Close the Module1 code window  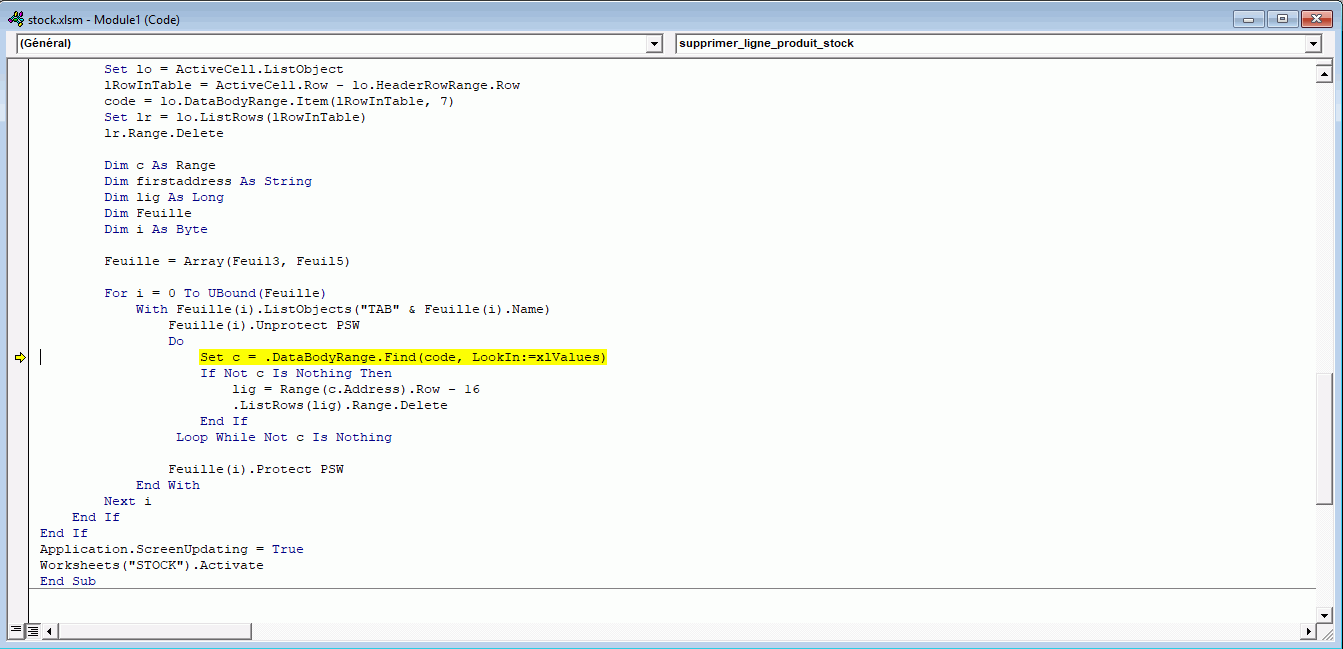[x=1316, y=19]
